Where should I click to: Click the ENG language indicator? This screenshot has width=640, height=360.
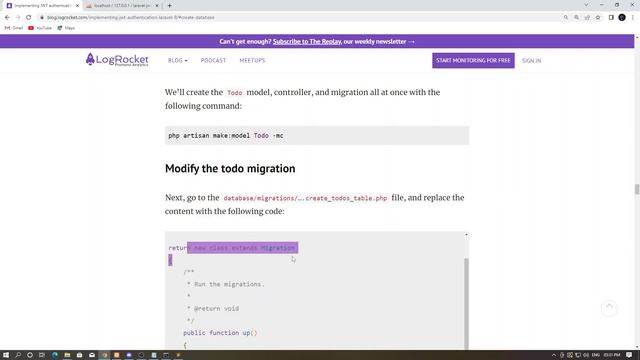click(596, 355)
